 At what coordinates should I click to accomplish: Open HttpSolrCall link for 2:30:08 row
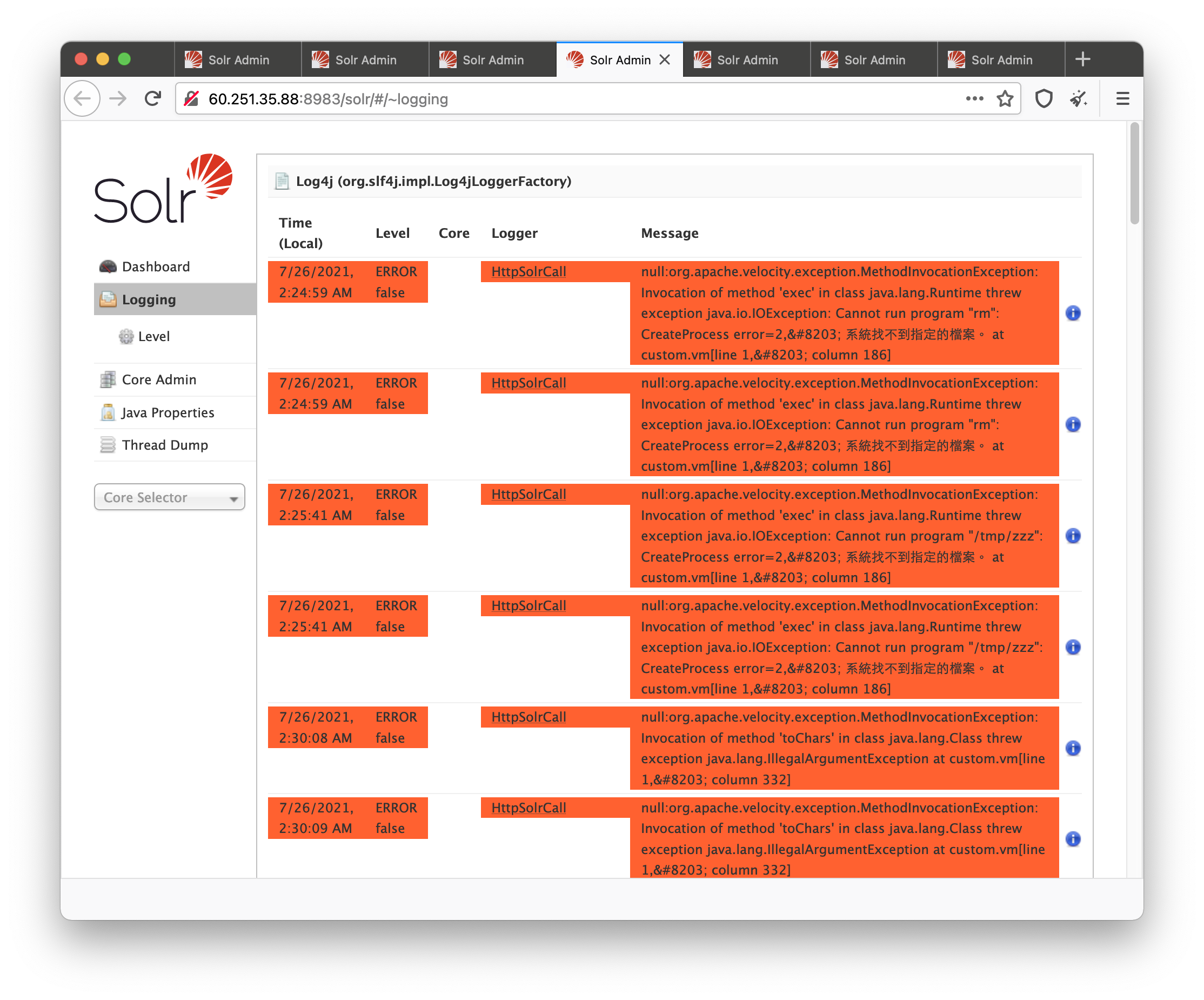pos(528,717)
